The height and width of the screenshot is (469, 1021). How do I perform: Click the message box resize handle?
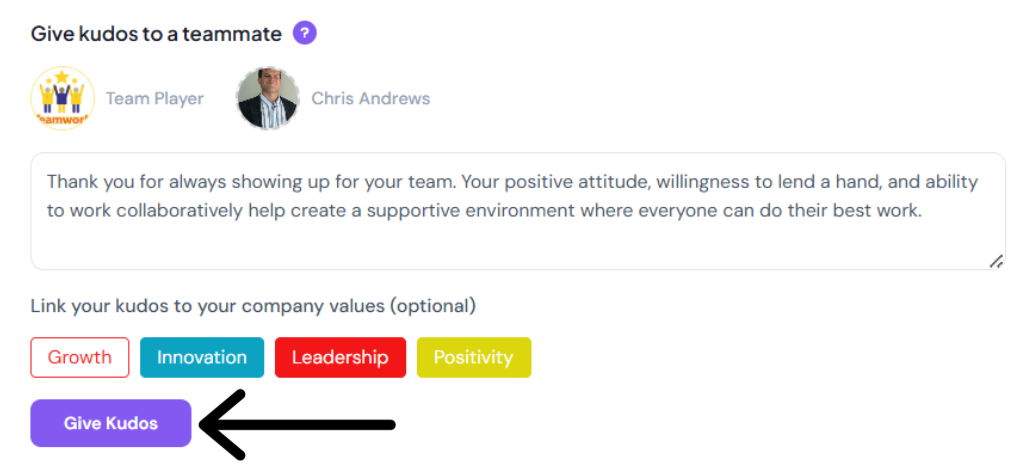(x=996, y=261)
